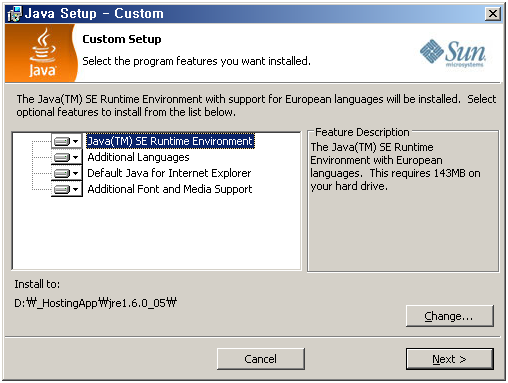508x383 pixels.
Task: Open the dropdown arrow for Additional Languages
Action: click(x=76, y=157)
